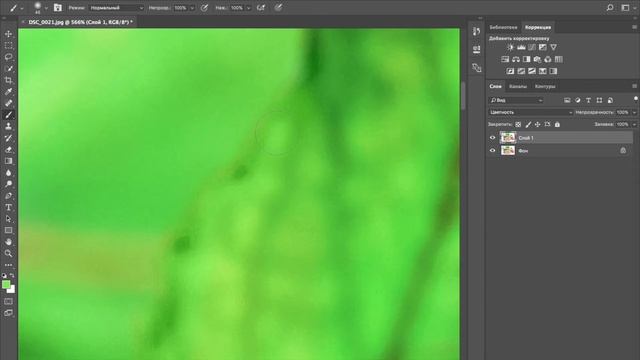
Task: Add a Color Balance adjustment
Action: pos(516,59)
